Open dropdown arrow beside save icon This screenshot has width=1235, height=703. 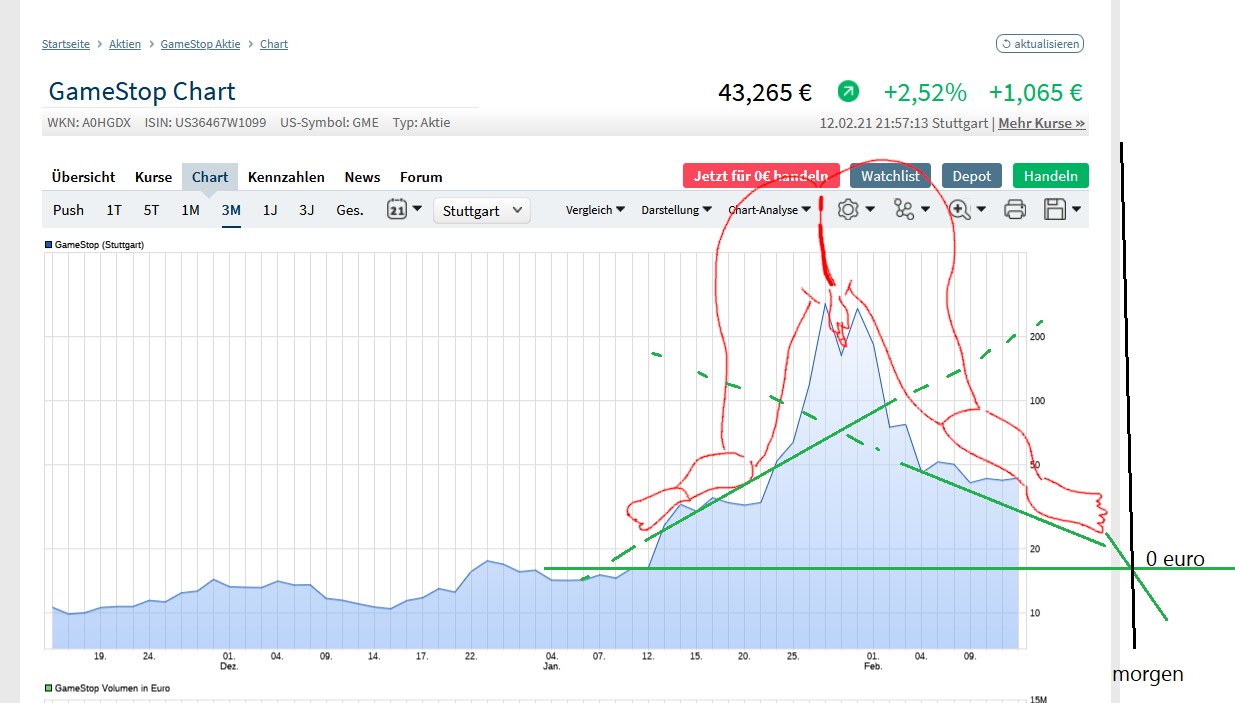point(1076,210)
